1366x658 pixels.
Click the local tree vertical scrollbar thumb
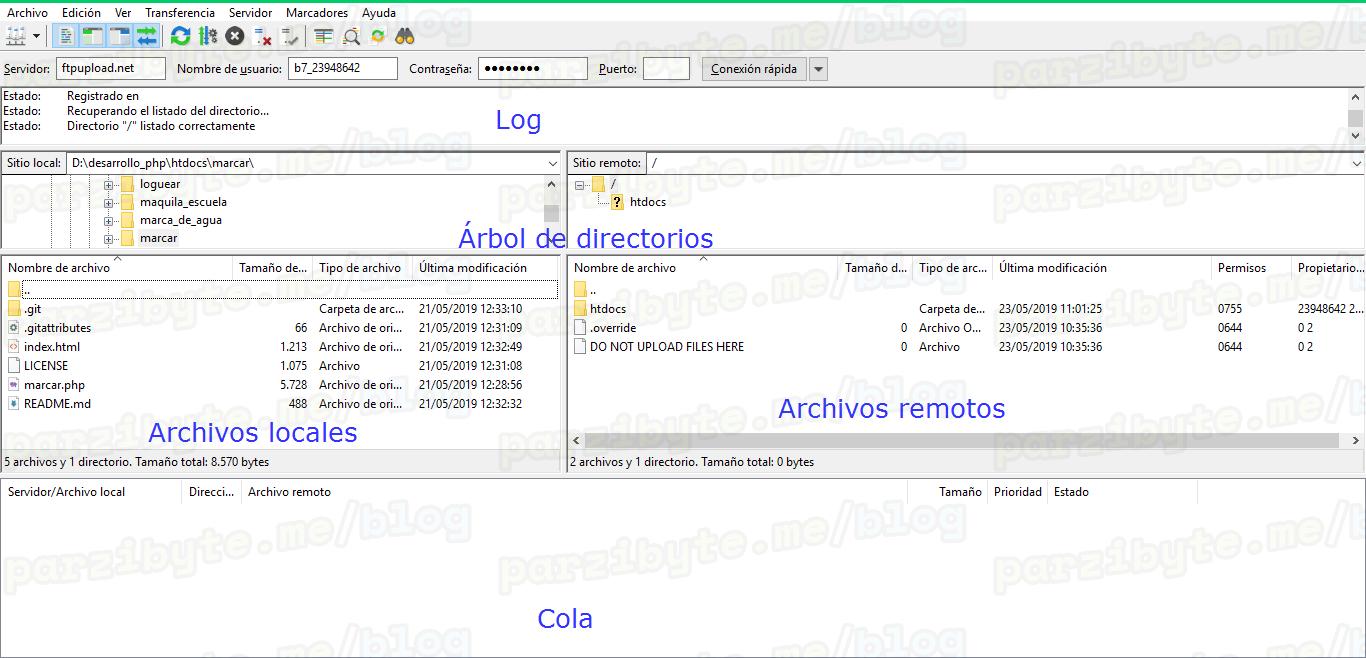(551, 213)
